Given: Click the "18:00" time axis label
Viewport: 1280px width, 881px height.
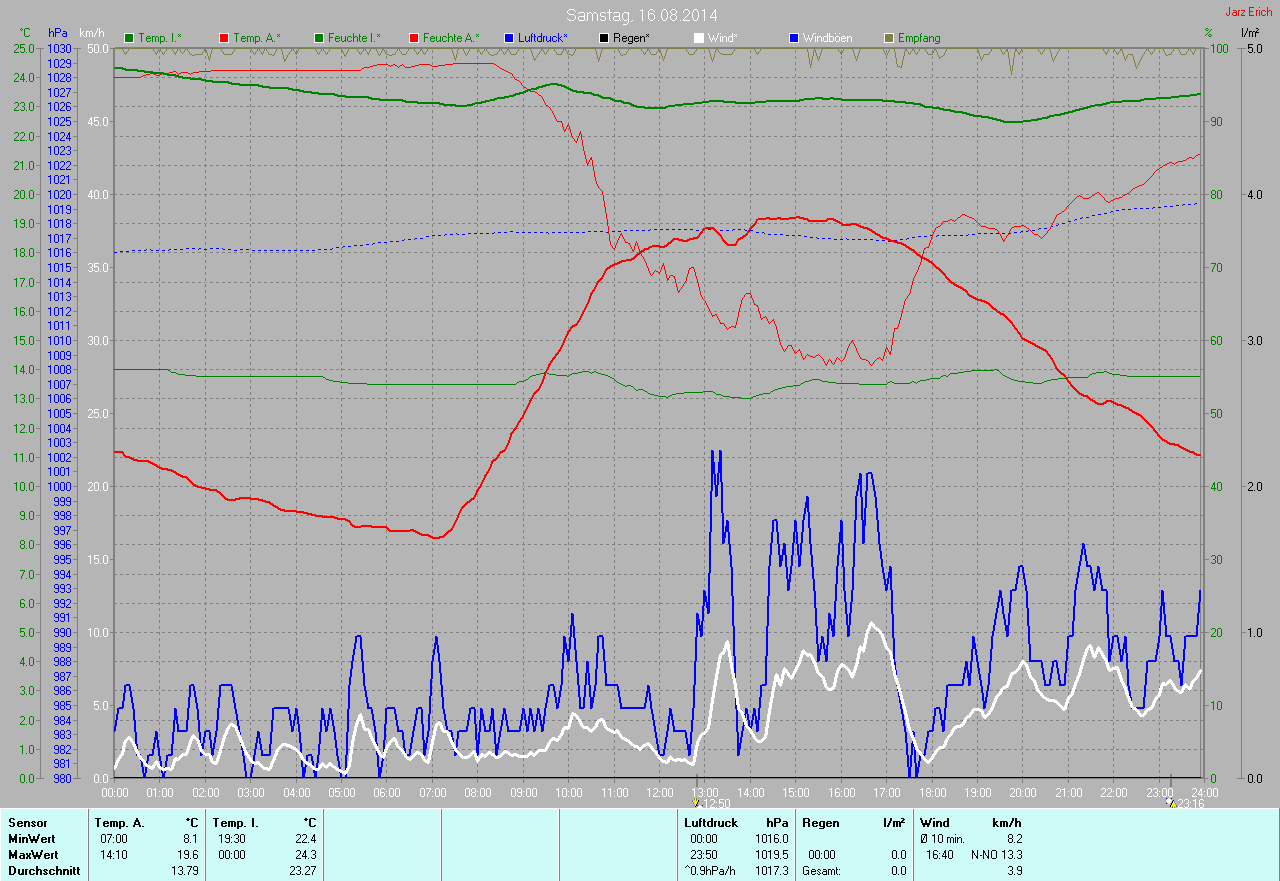Looking at the screenshot, I should pyautogui.click(x=932, y=792).
